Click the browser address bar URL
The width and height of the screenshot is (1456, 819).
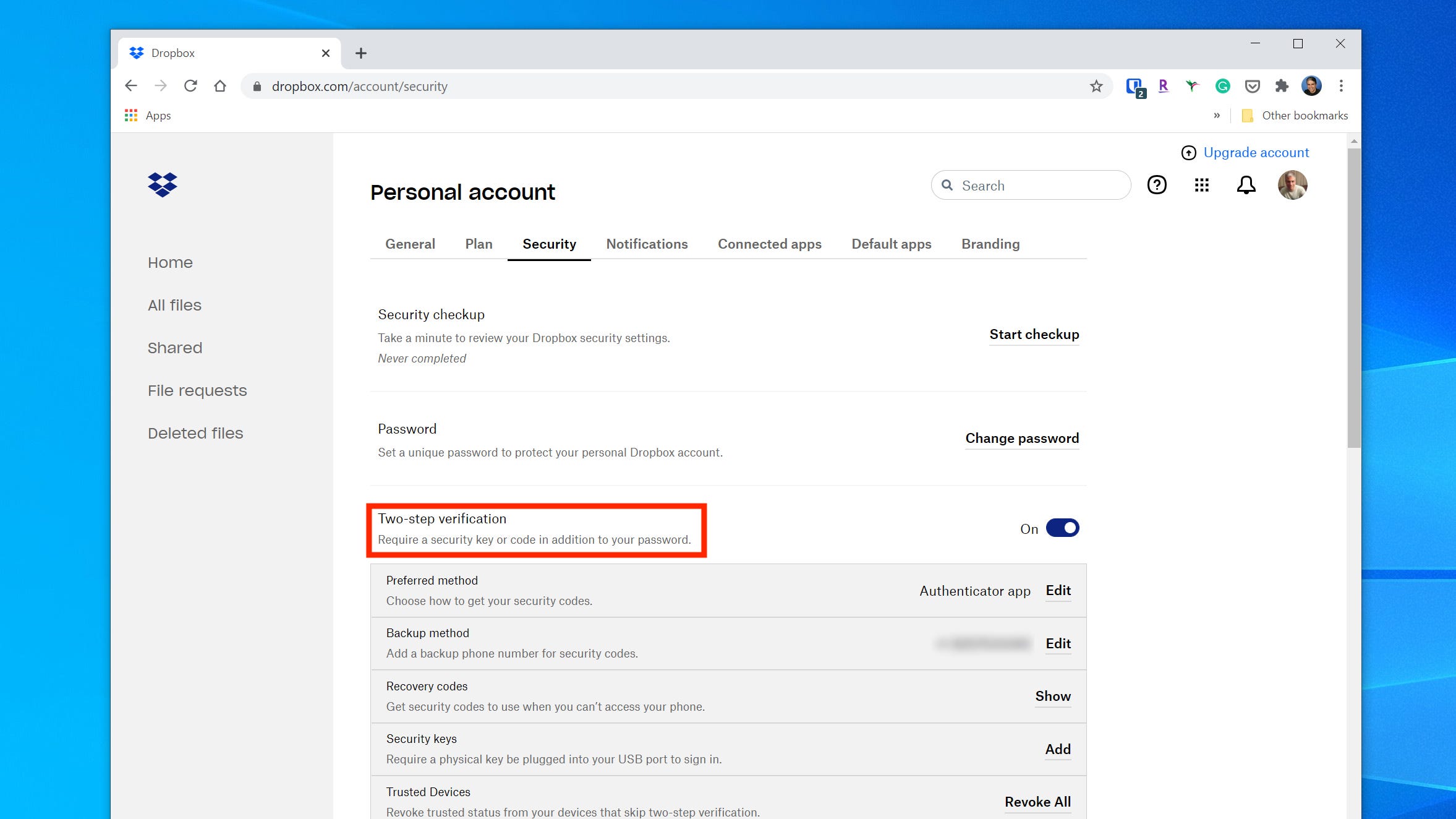pyautogui.click(x=359, y=86)
